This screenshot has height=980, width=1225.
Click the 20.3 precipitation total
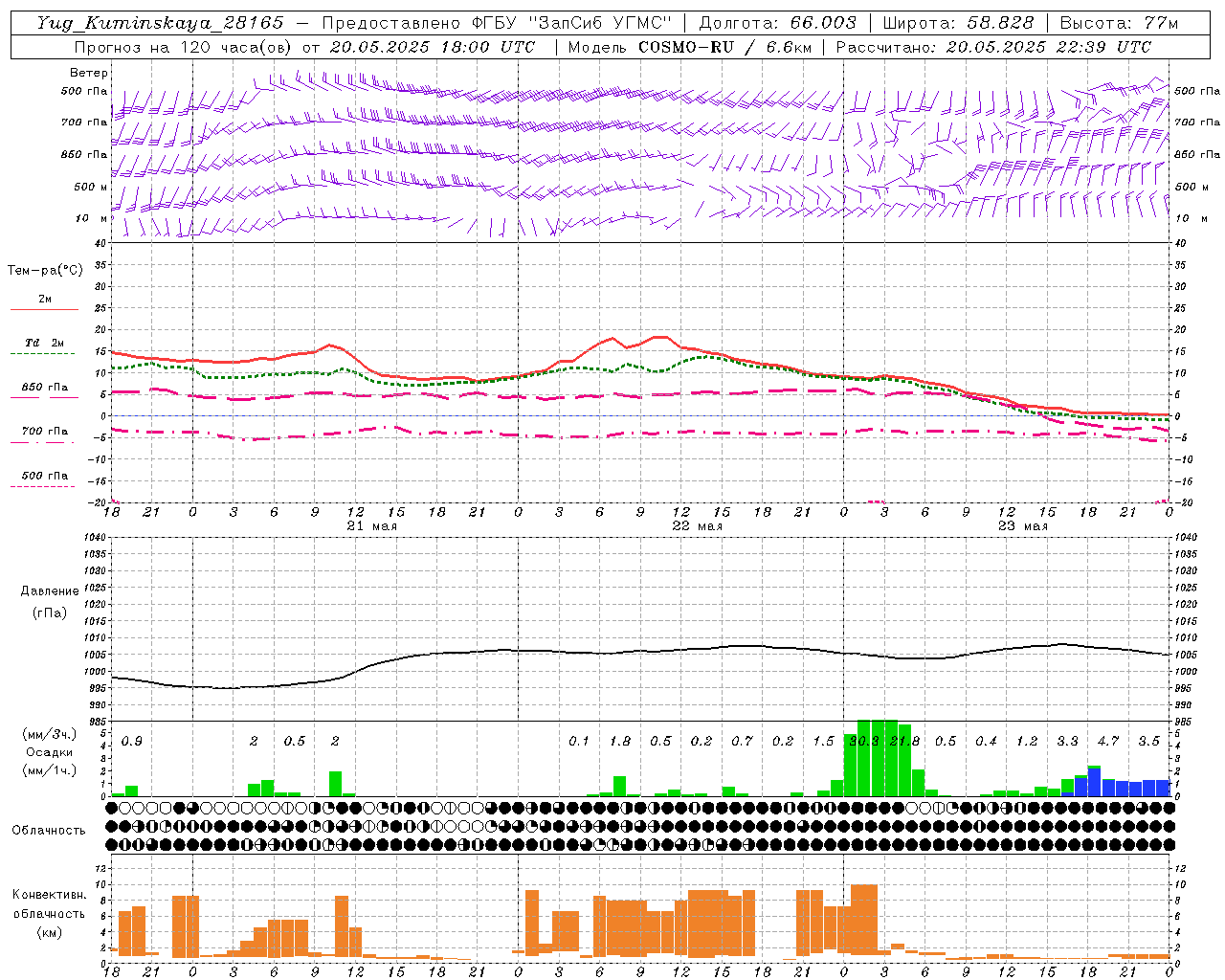[x=864, y=742]
